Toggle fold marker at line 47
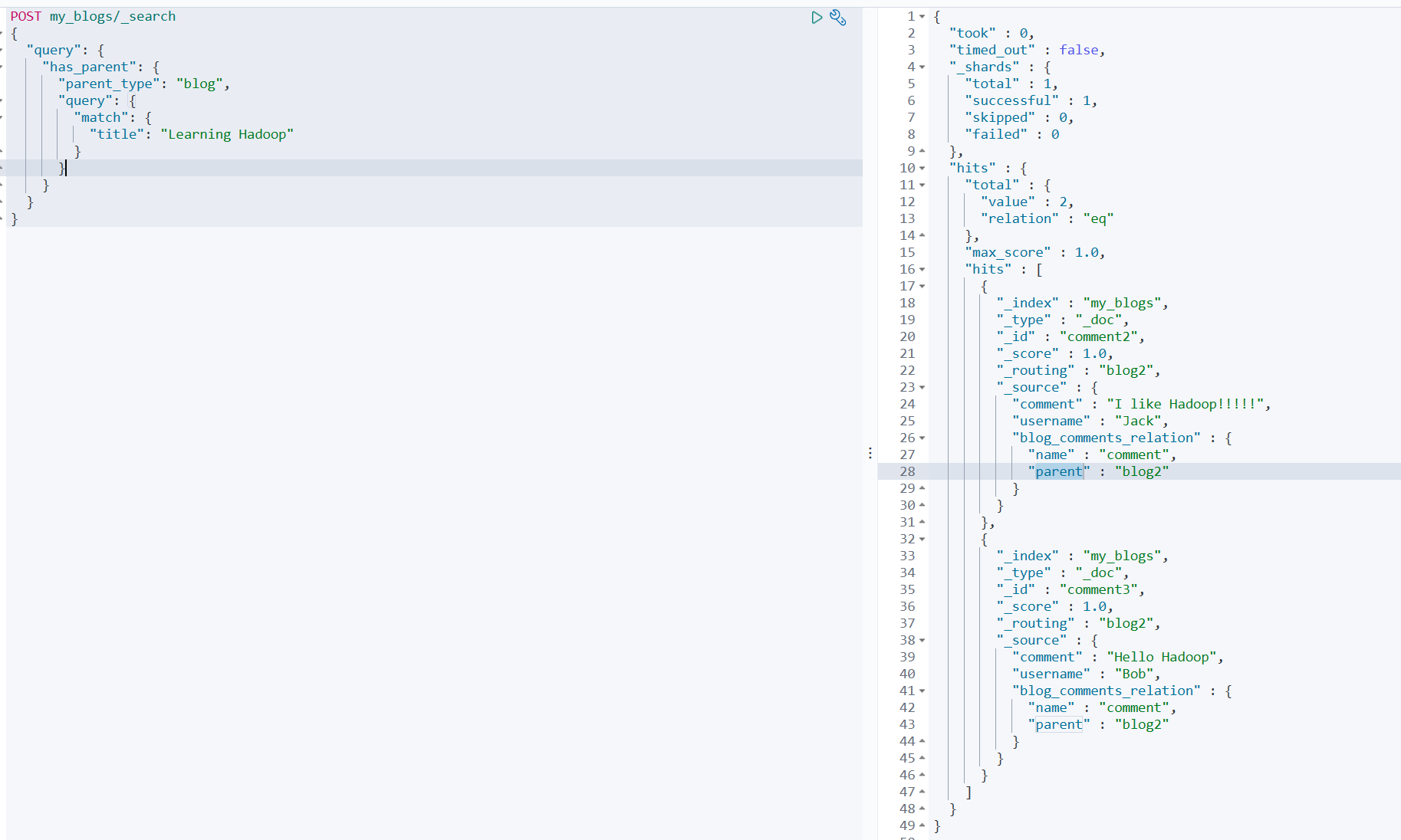Viewport: 1401px width, 840px height. point(922,792)
